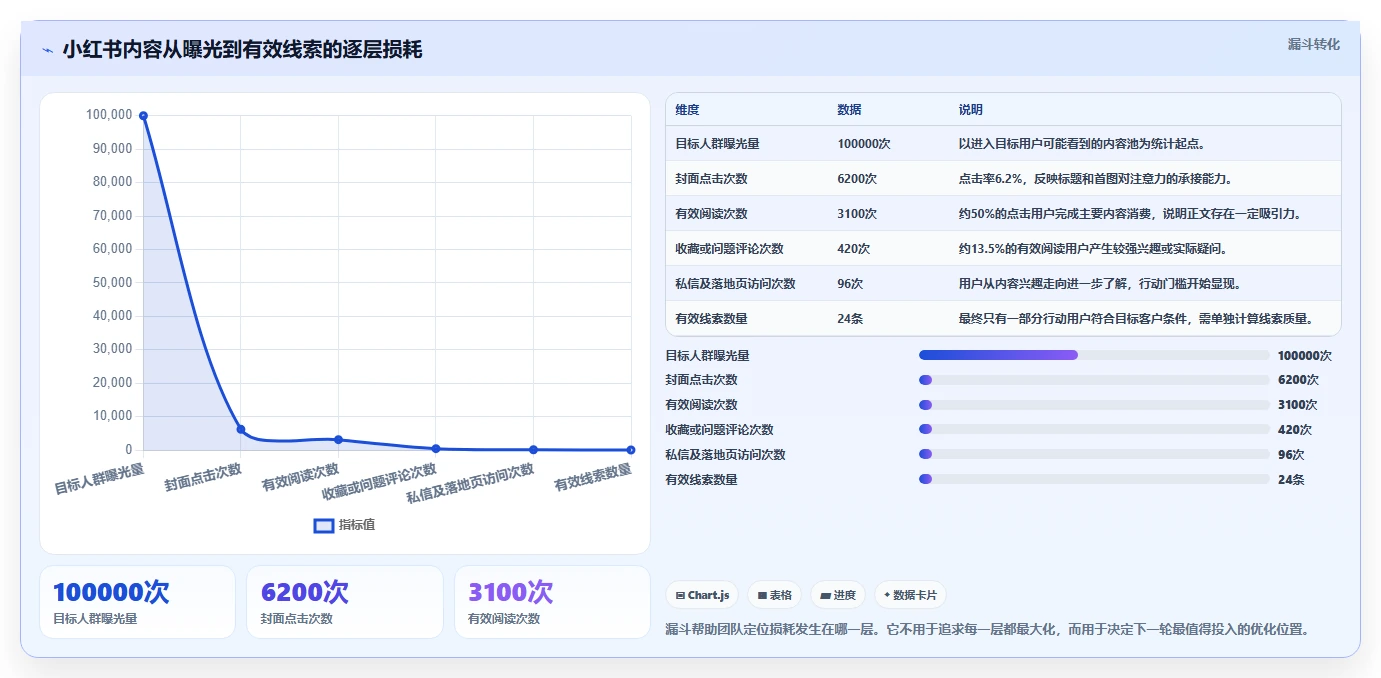Click the description starting 用户从内容兴趣
Viewport: 1381px width, 678px height.
[x=1100, y=284]
